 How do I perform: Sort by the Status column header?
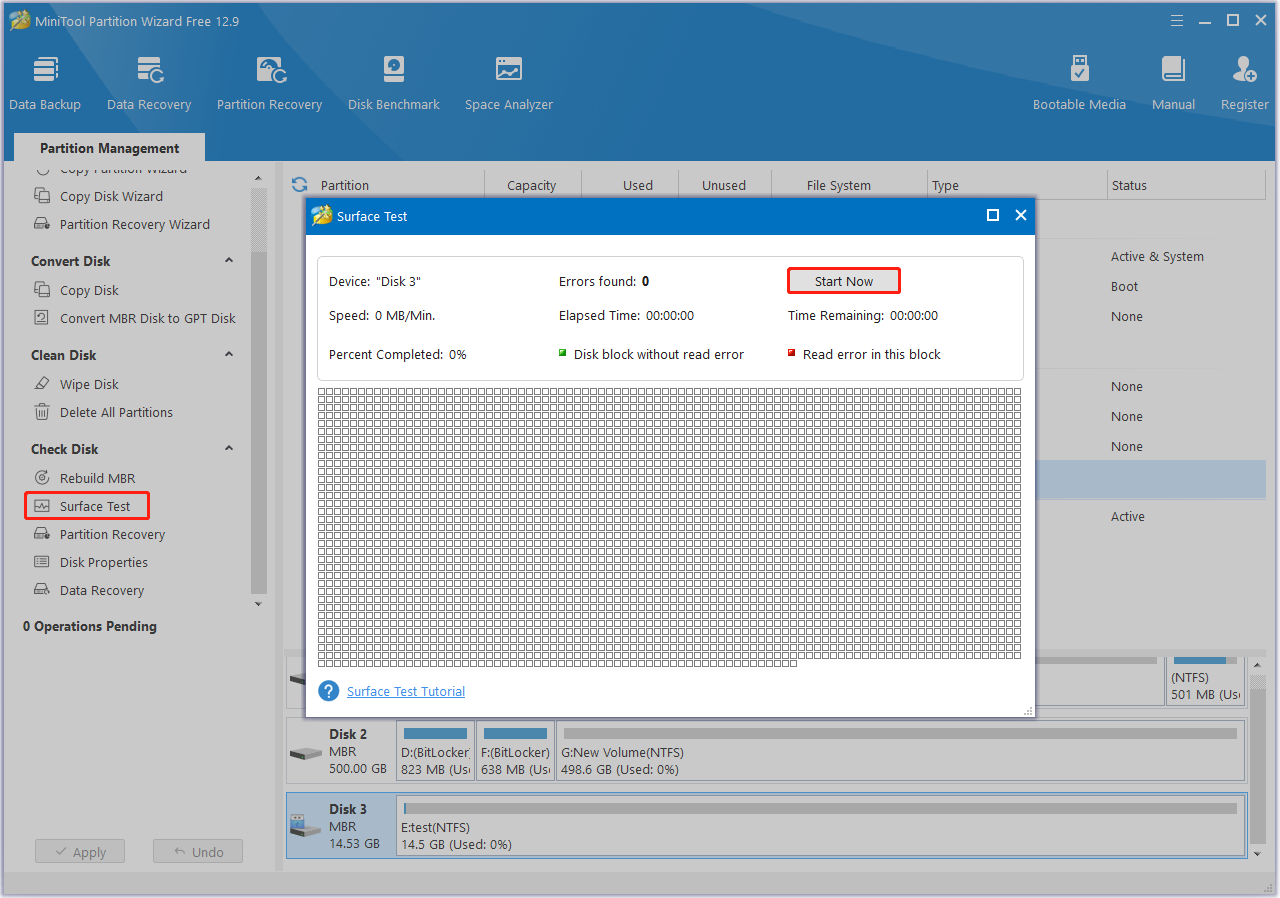[1129, 185]
